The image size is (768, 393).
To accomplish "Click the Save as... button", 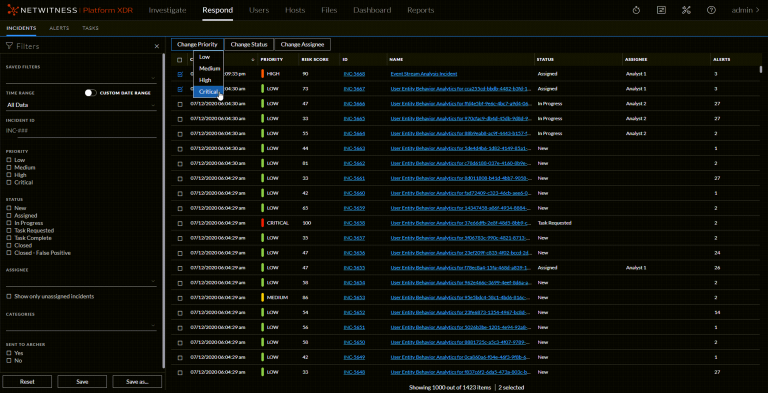I will pos(137,381).
